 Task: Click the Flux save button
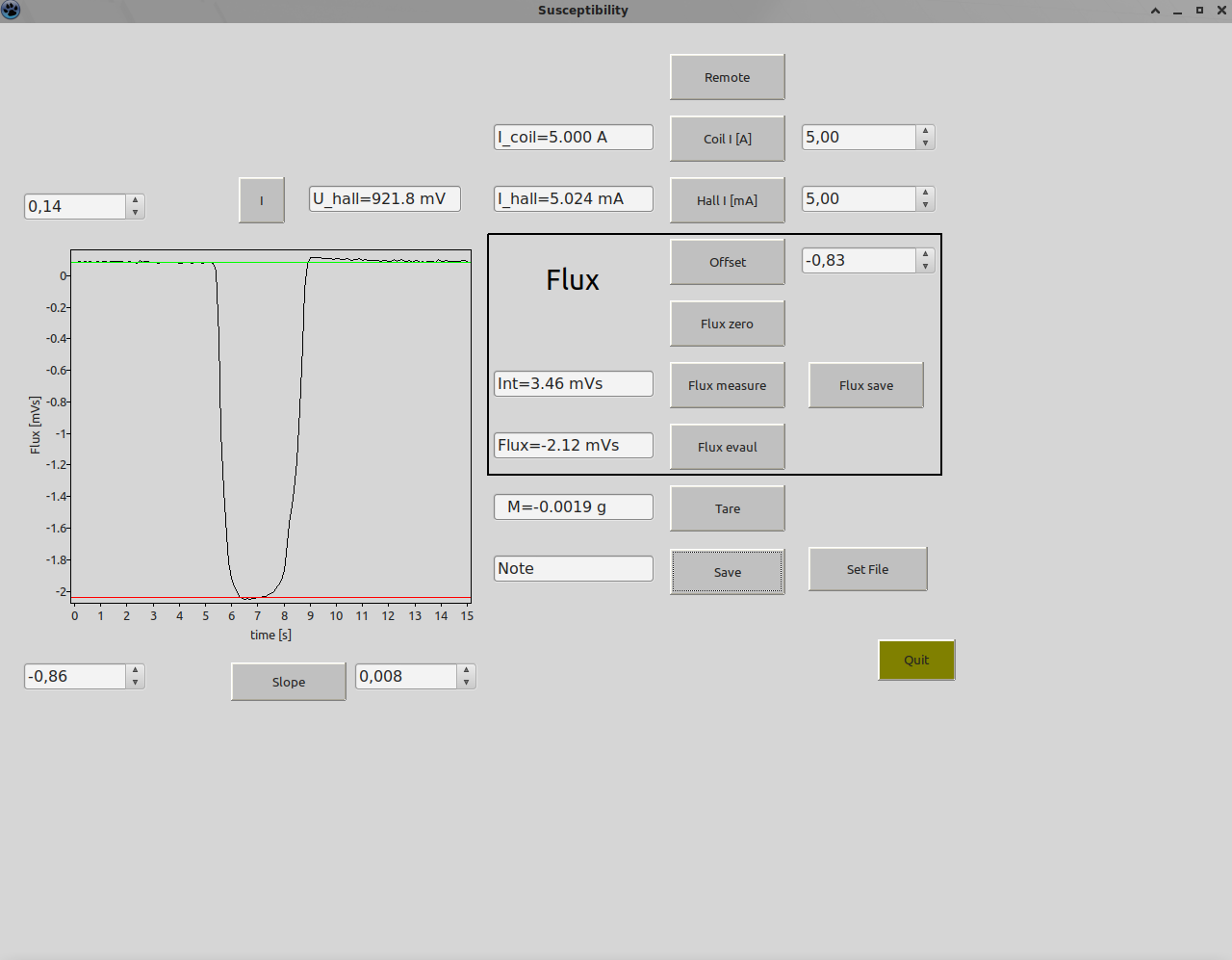pyautogui.click(x=866, y=385)
